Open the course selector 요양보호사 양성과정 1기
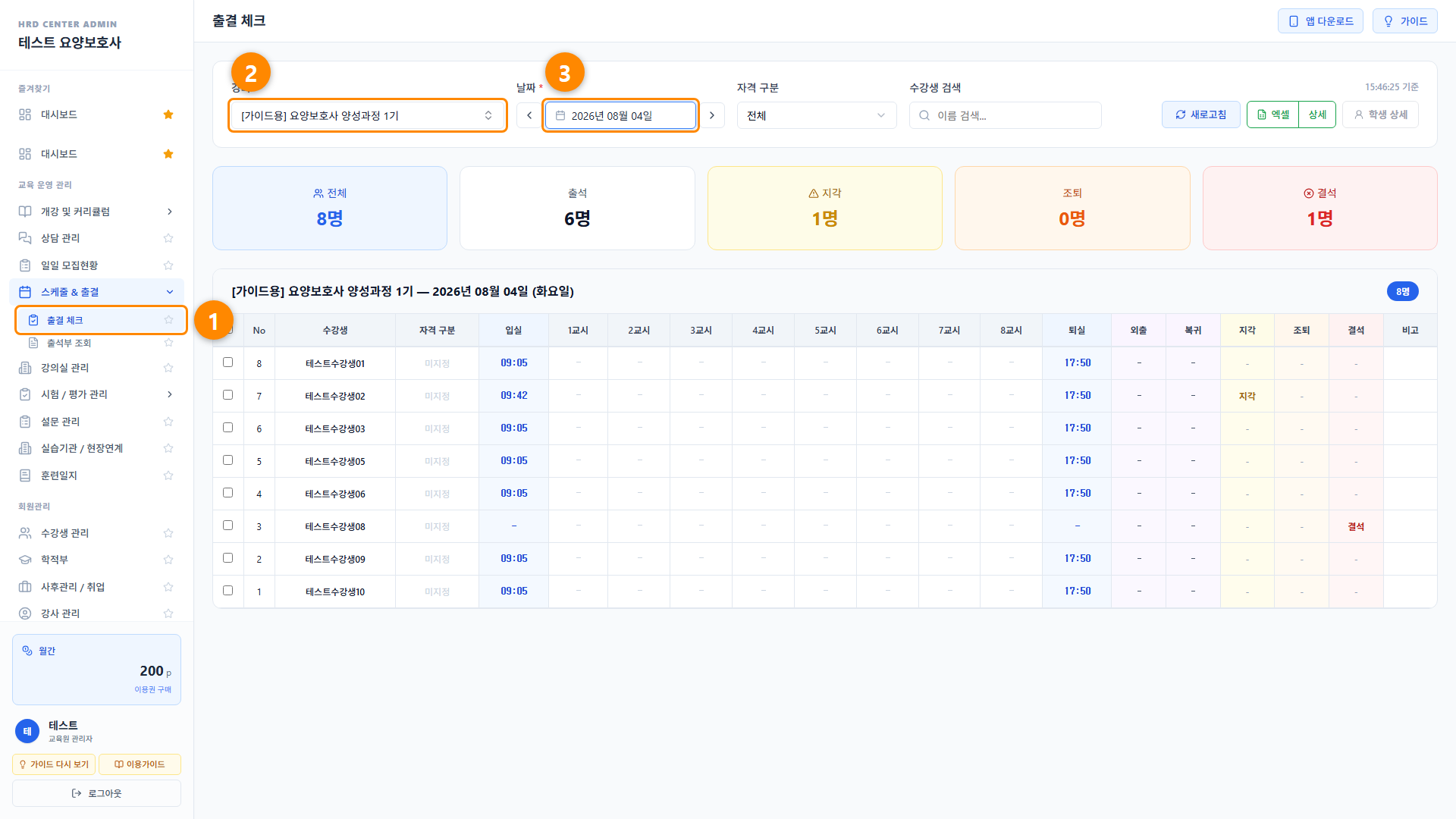The image size is (1456, 819). click(368, 115)
